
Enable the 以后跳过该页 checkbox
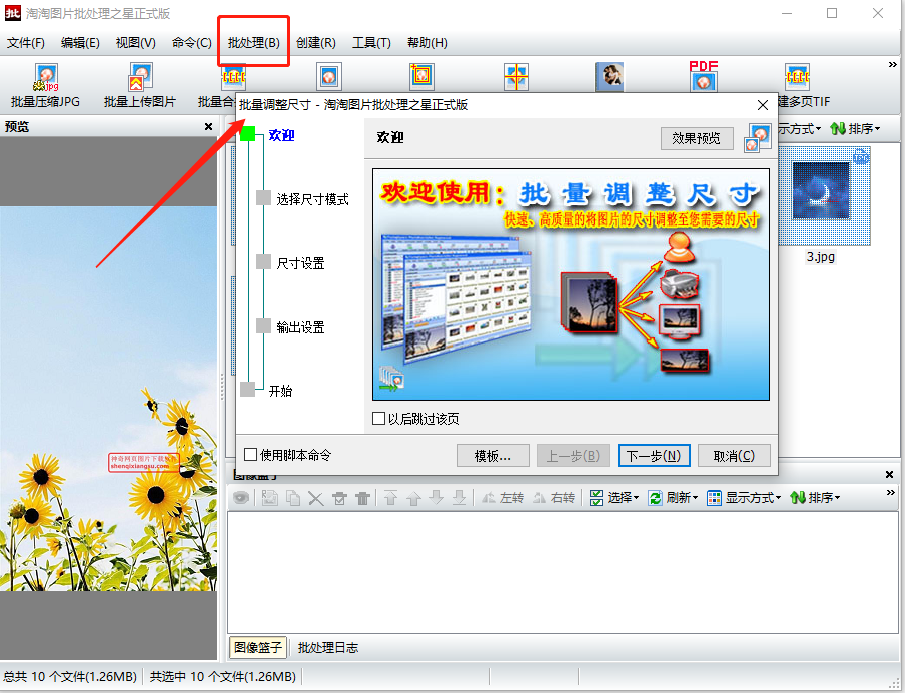pyautogui.click(x=379, y=418)
